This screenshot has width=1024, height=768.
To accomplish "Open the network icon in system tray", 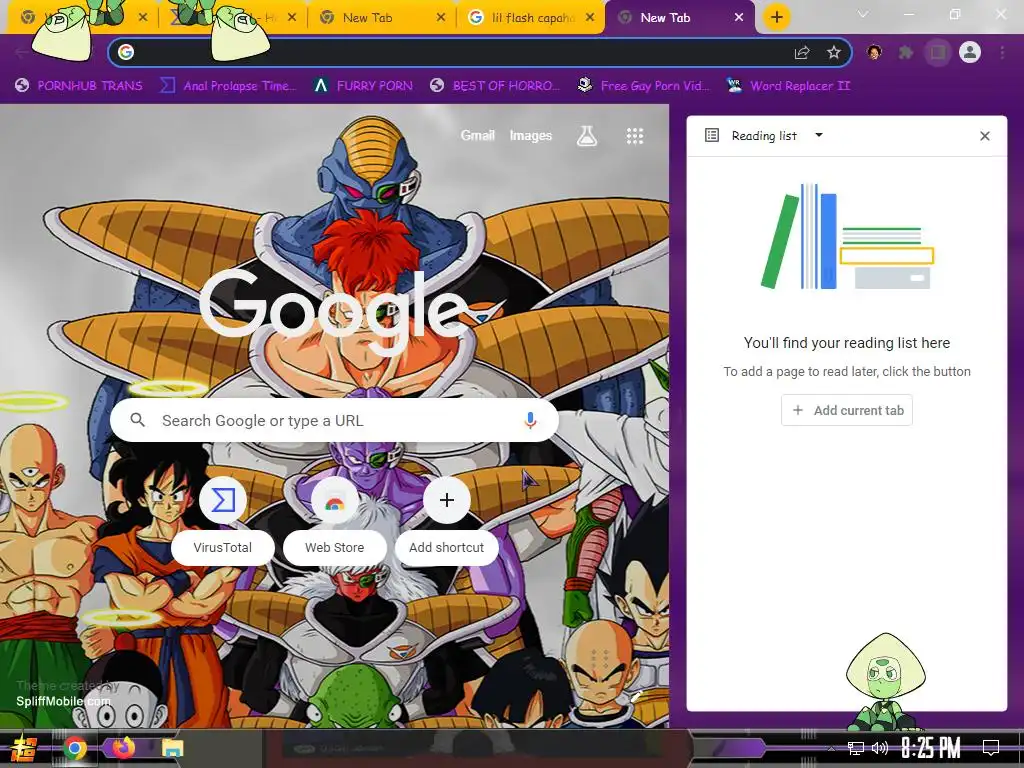I will (x=856, y=748).
